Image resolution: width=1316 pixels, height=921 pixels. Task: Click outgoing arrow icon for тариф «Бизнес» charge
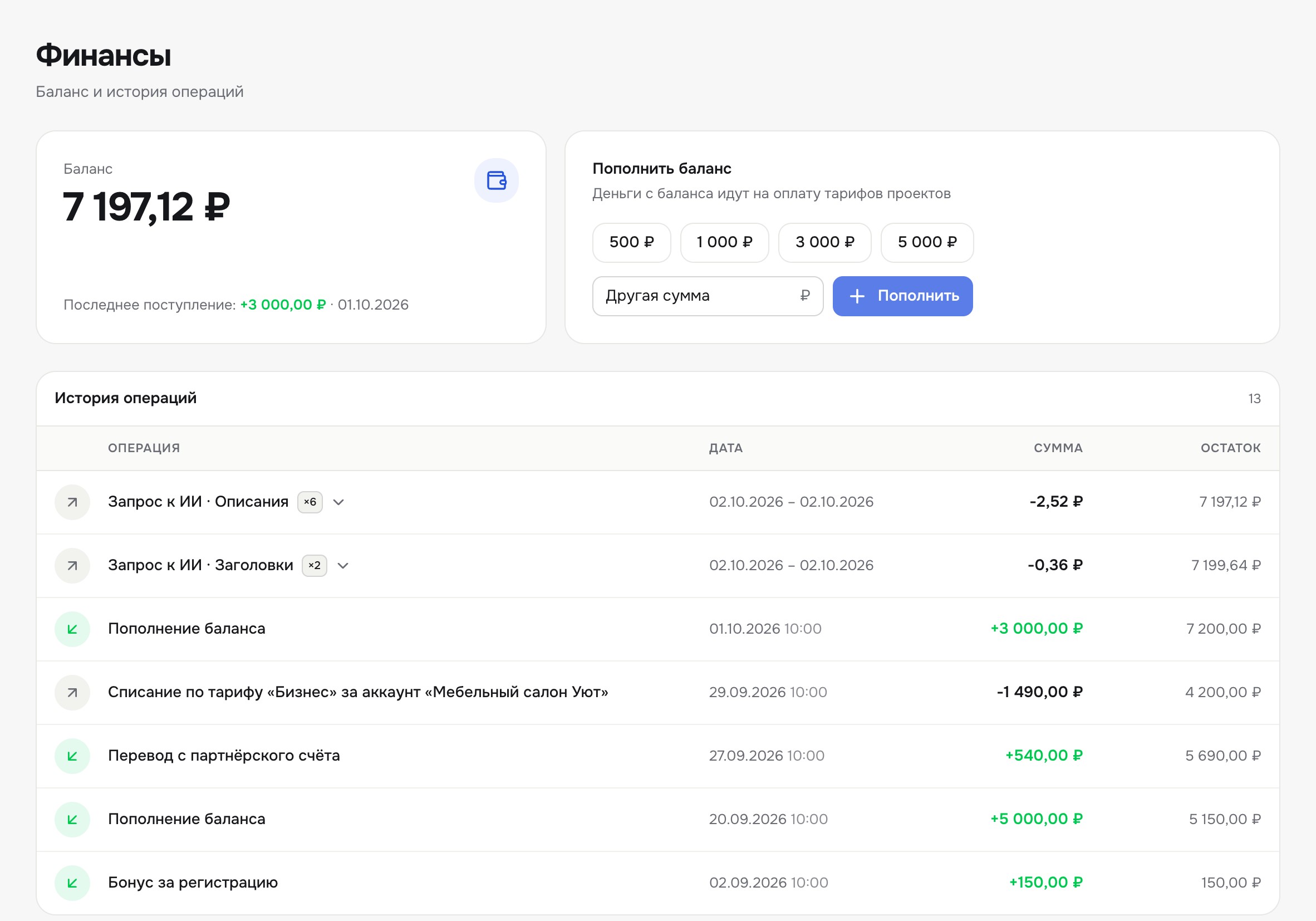click(72, 693)
